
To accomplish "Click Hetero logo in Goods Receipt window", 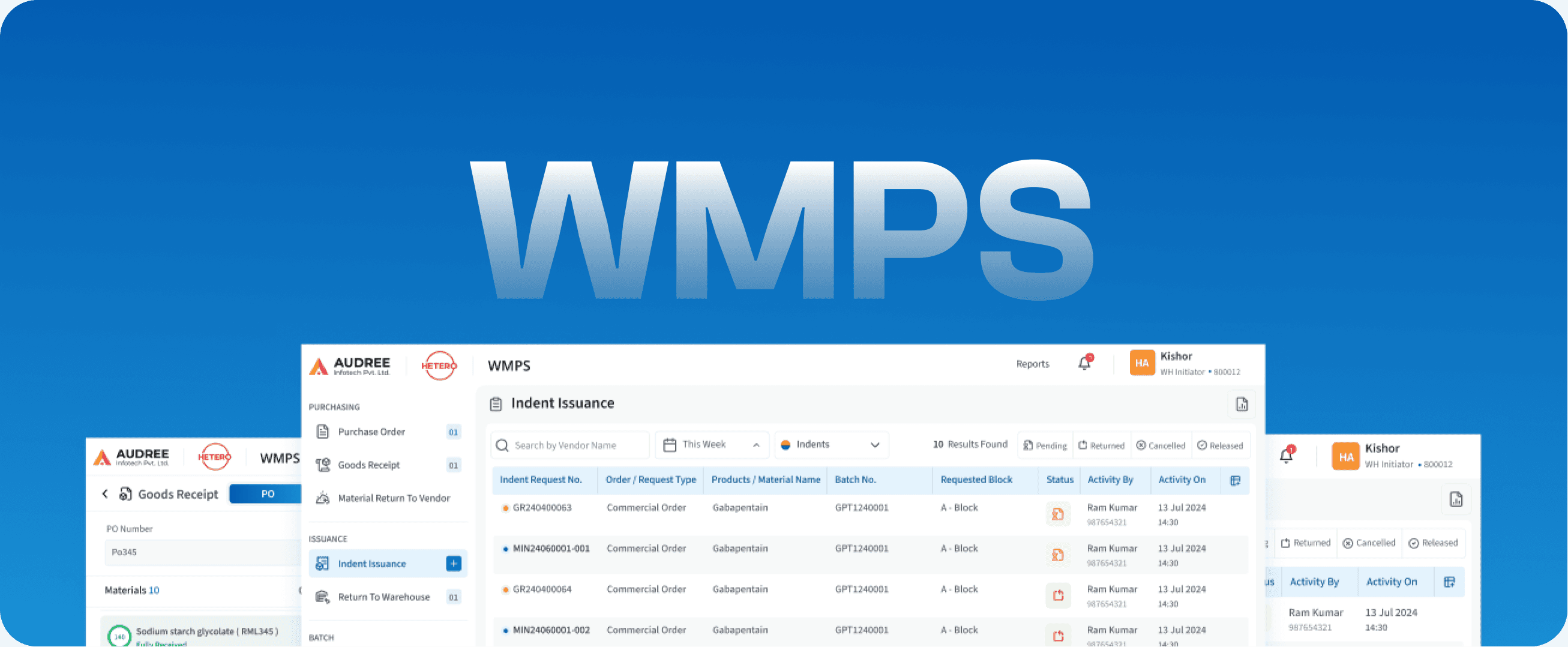I will (x=214, y=457).
